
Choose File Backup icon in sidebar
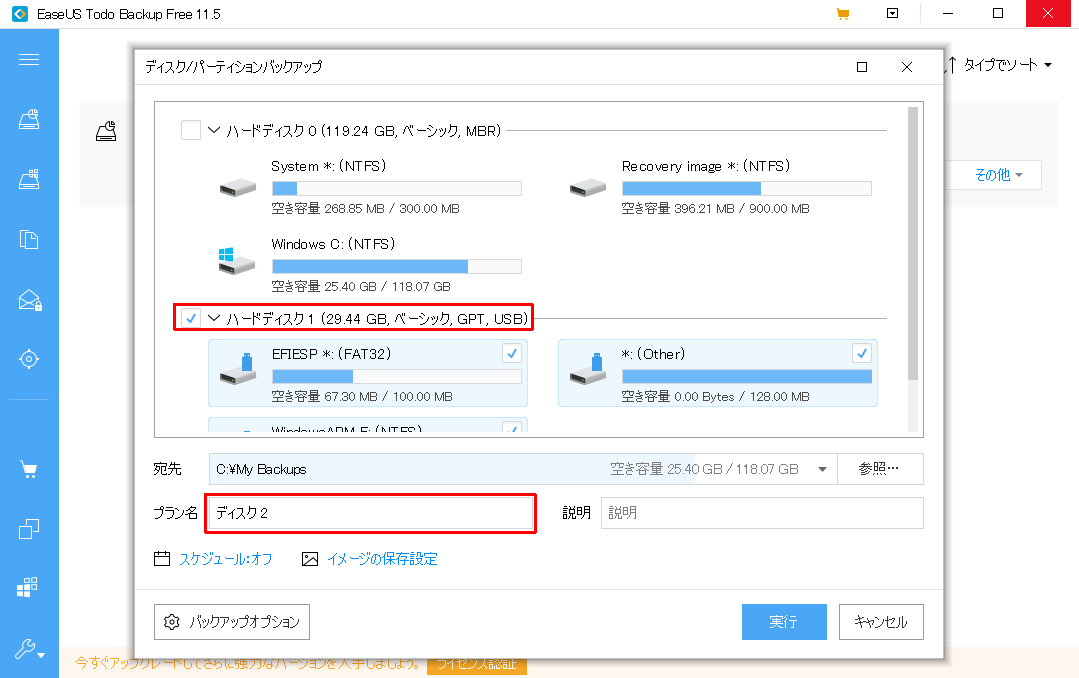pyautogui.click(x=29, y=240)
